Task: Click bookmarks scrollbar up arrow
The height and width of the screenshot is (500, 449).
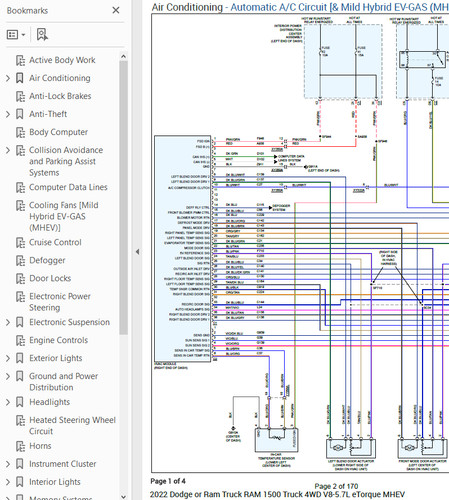Action: tap(123, 56)
